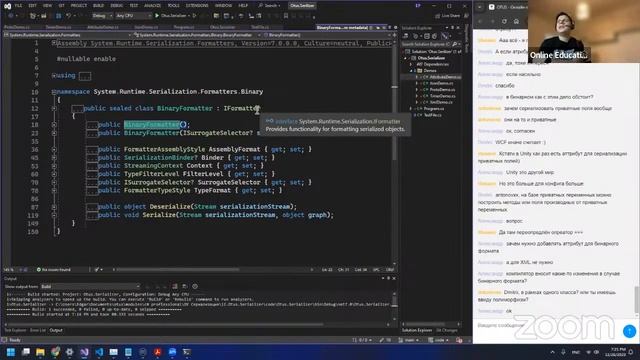Open the BUILD menu

point(98,6)
